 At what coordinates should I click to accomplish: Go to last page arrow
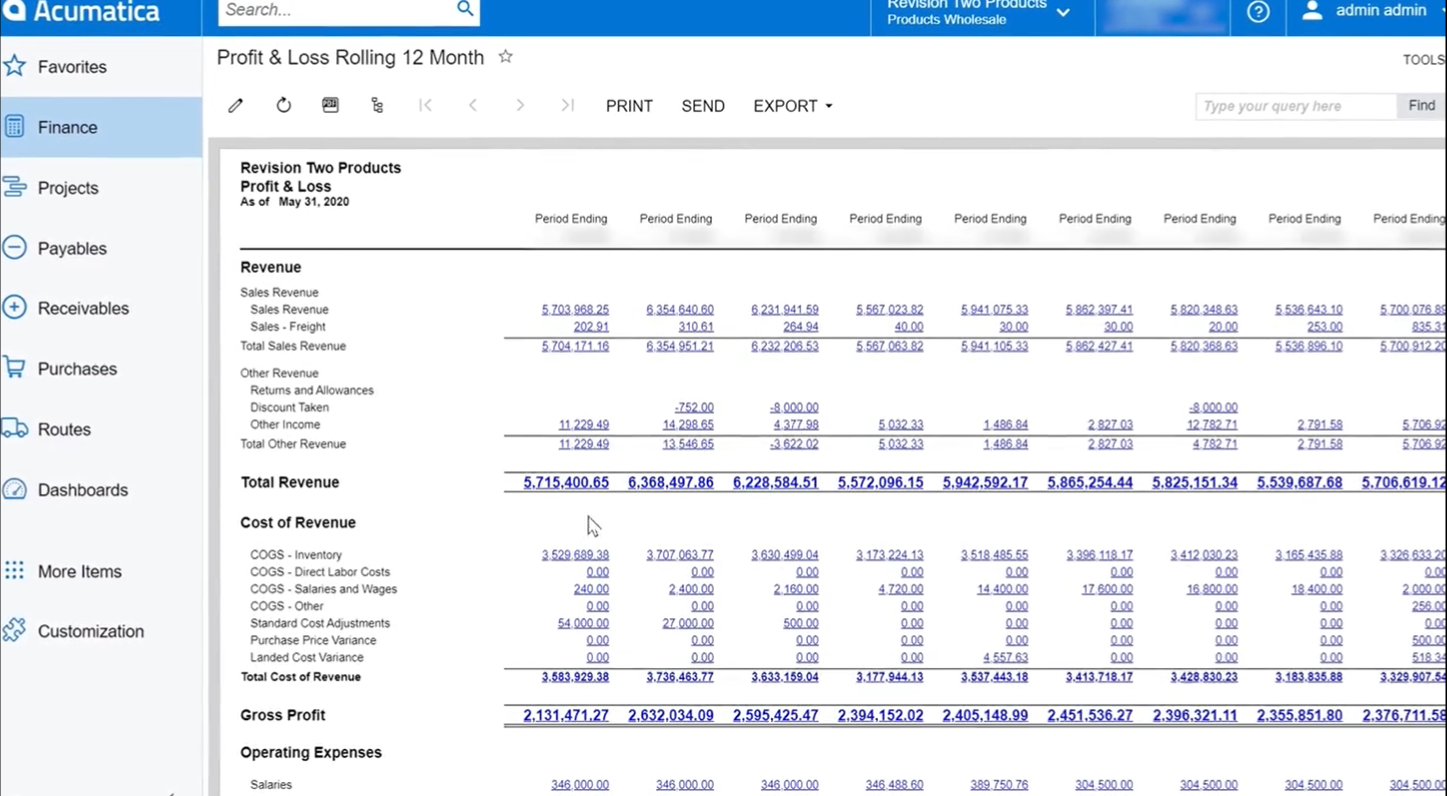[567, 105]
